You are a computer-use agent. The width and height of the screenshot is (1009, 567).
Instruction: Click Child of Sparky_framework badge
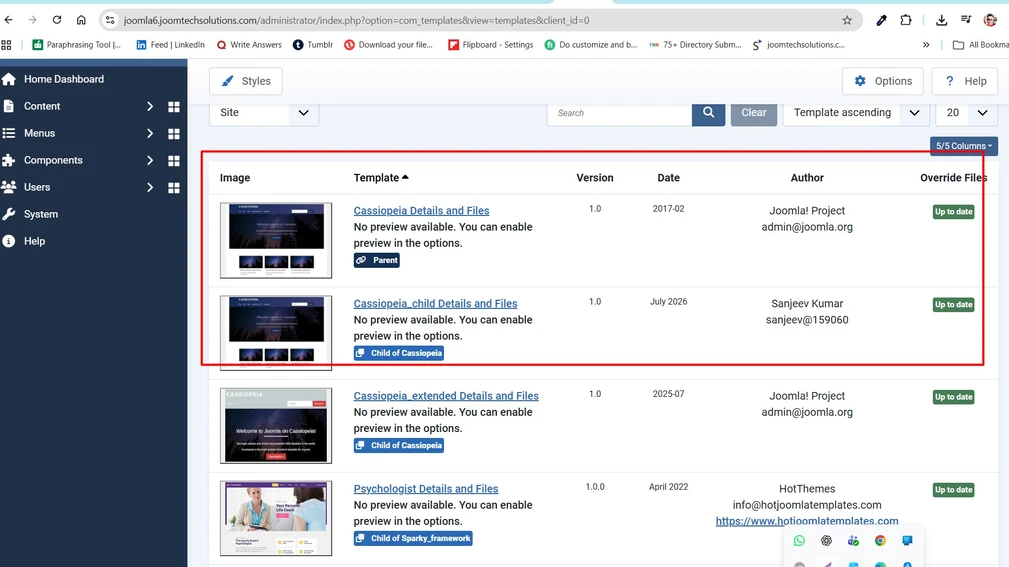[x=413, y=538]
